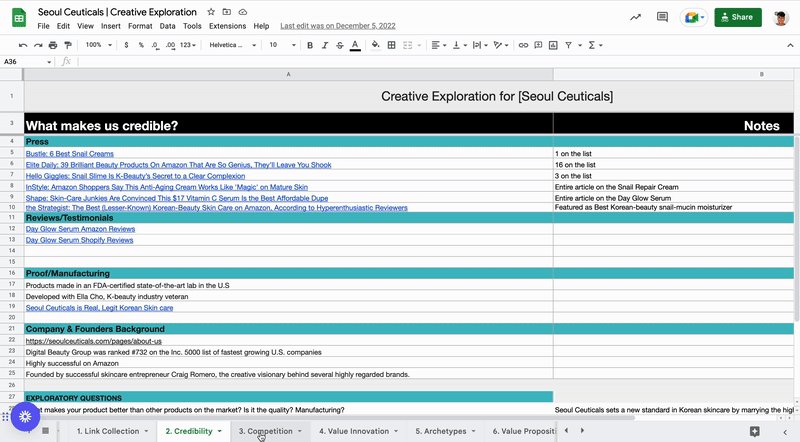Open the Data menu
Screen dimensions: 800x442
pos(167,26)
